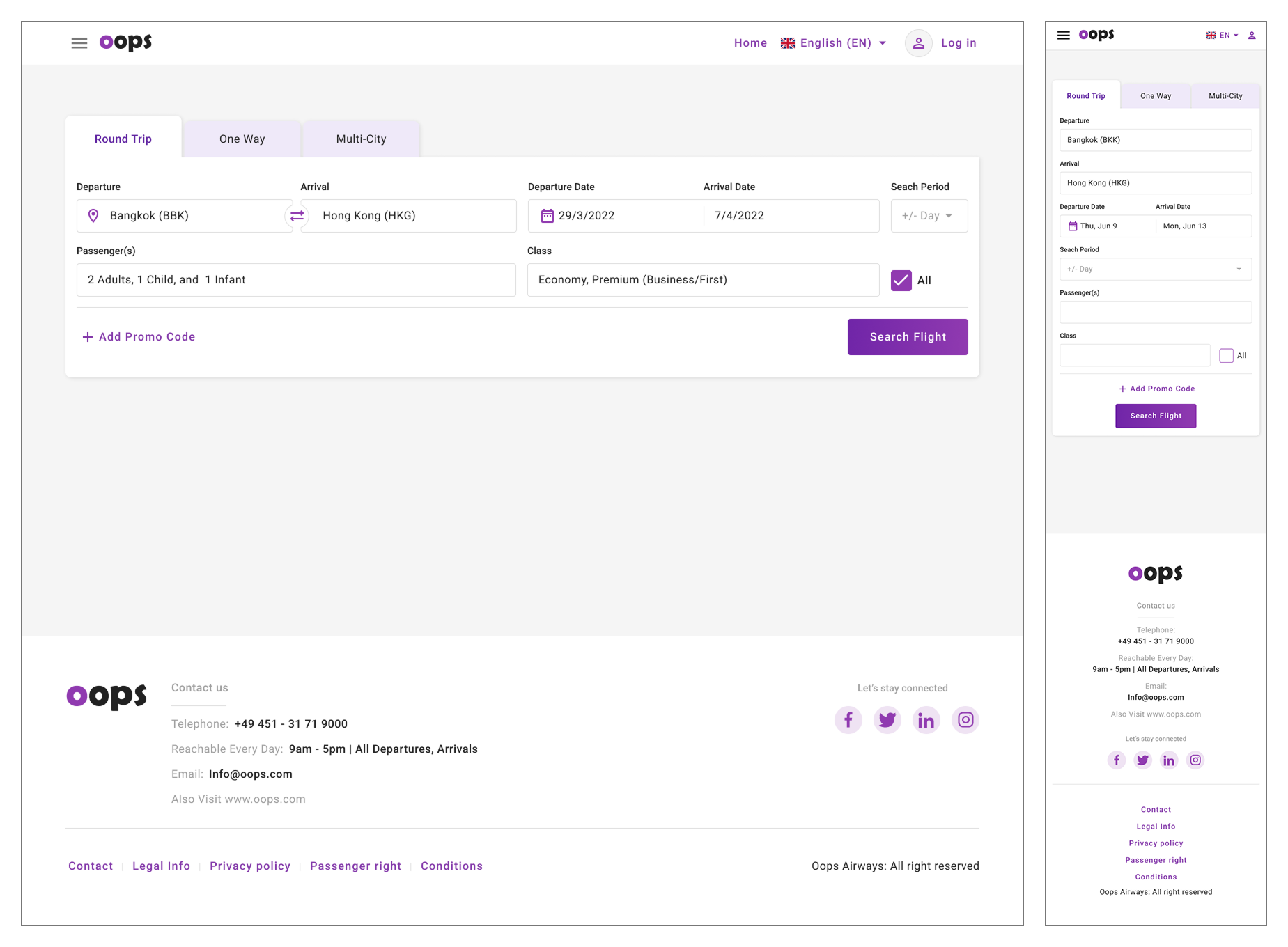Open Instagram link in desktop footer
1288x947 pixels.
click(x=965, y=720)
